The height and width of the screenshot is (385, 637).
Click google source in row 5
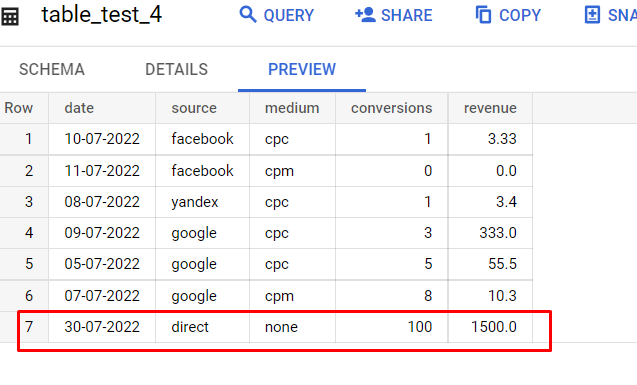194,265
